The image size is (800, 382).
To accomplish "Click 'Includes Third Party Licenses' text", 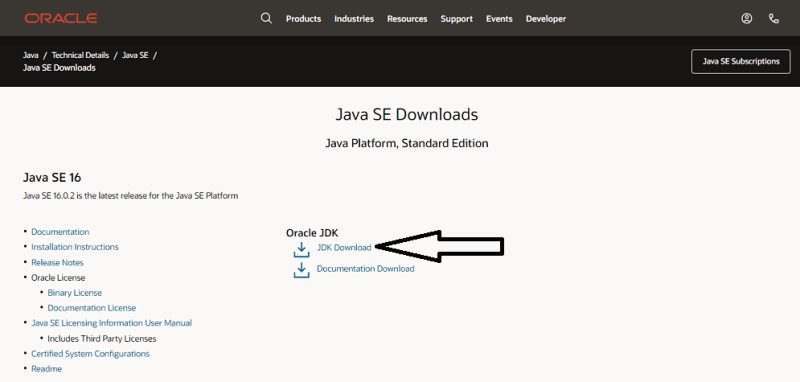I will click(102, 339).
